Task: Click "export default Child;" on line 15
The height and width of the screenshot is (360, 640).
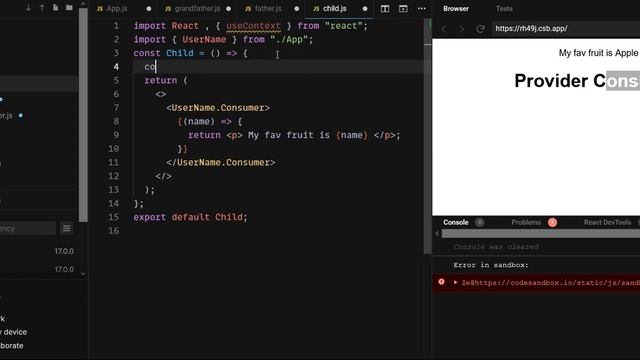Action: [x=190, y=217]
